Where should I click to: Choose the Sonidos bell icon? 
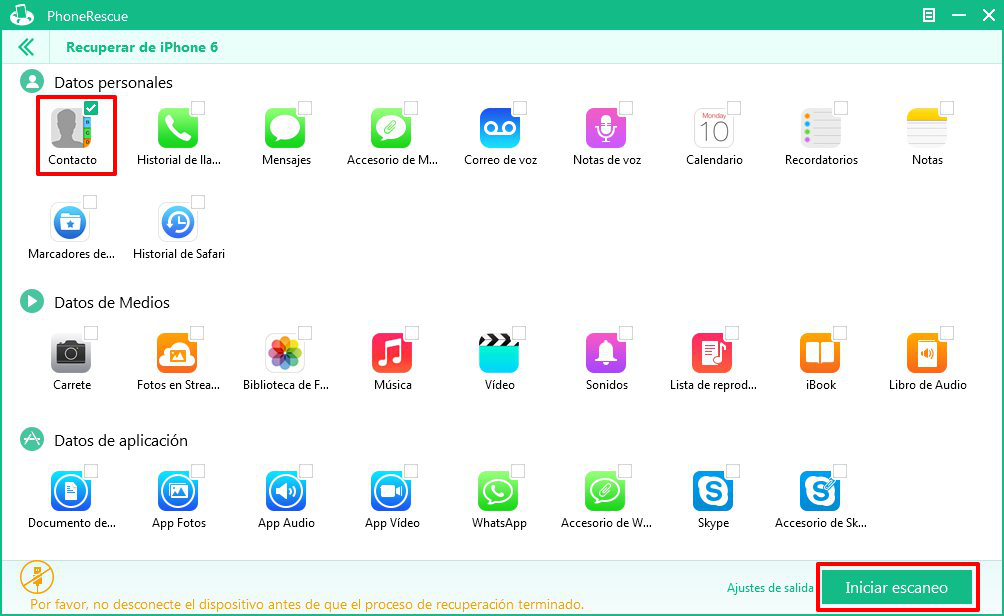pos(606,353)
